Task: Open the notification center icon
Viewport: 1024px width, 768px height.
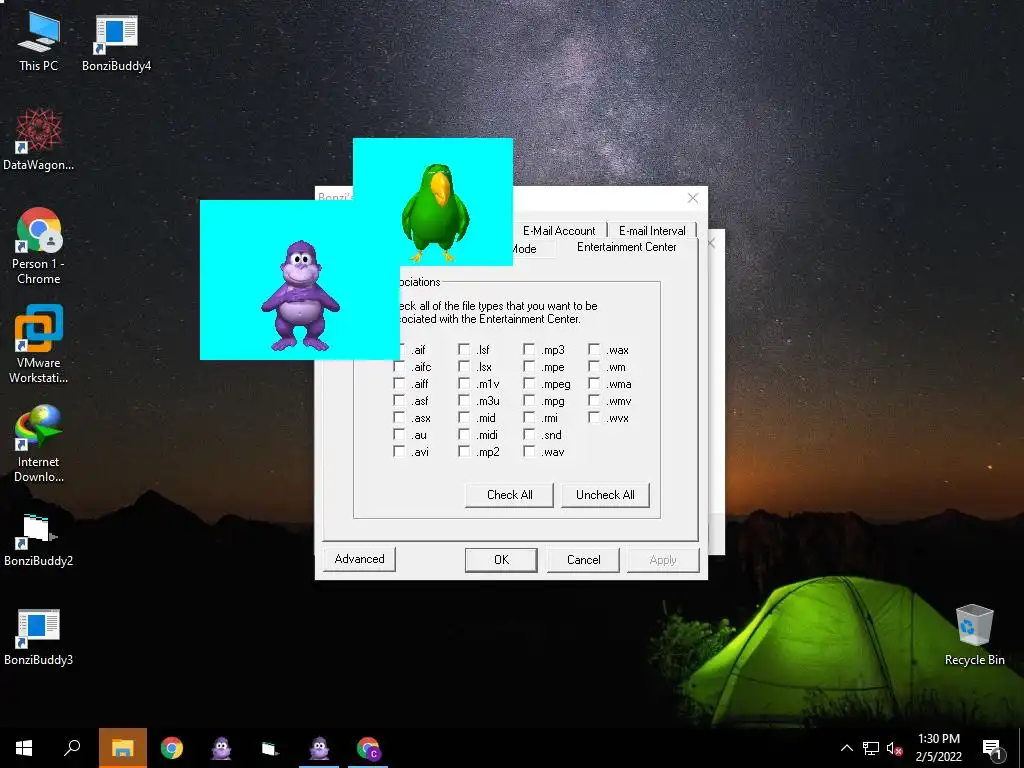Action: (x=993, y=748)
